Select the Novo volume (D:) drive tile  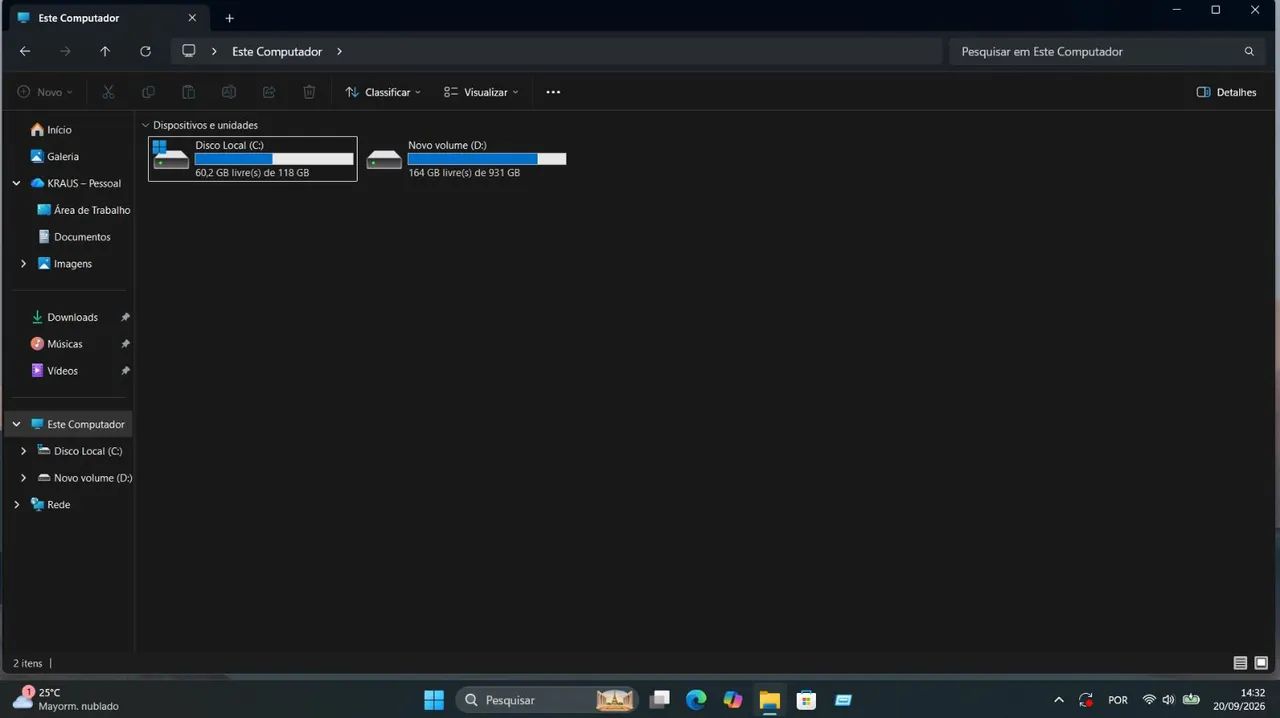tap(466, 159)
